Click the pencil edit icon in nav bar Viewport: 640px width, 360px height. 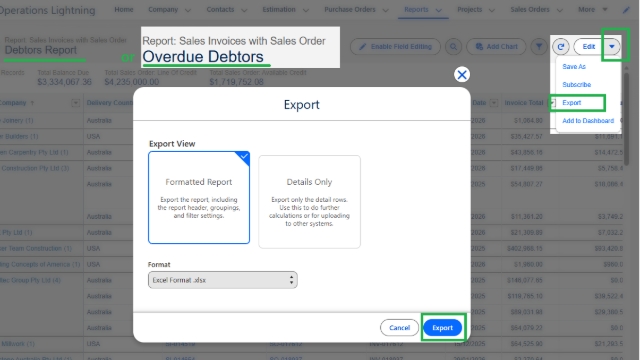point(626,10)
